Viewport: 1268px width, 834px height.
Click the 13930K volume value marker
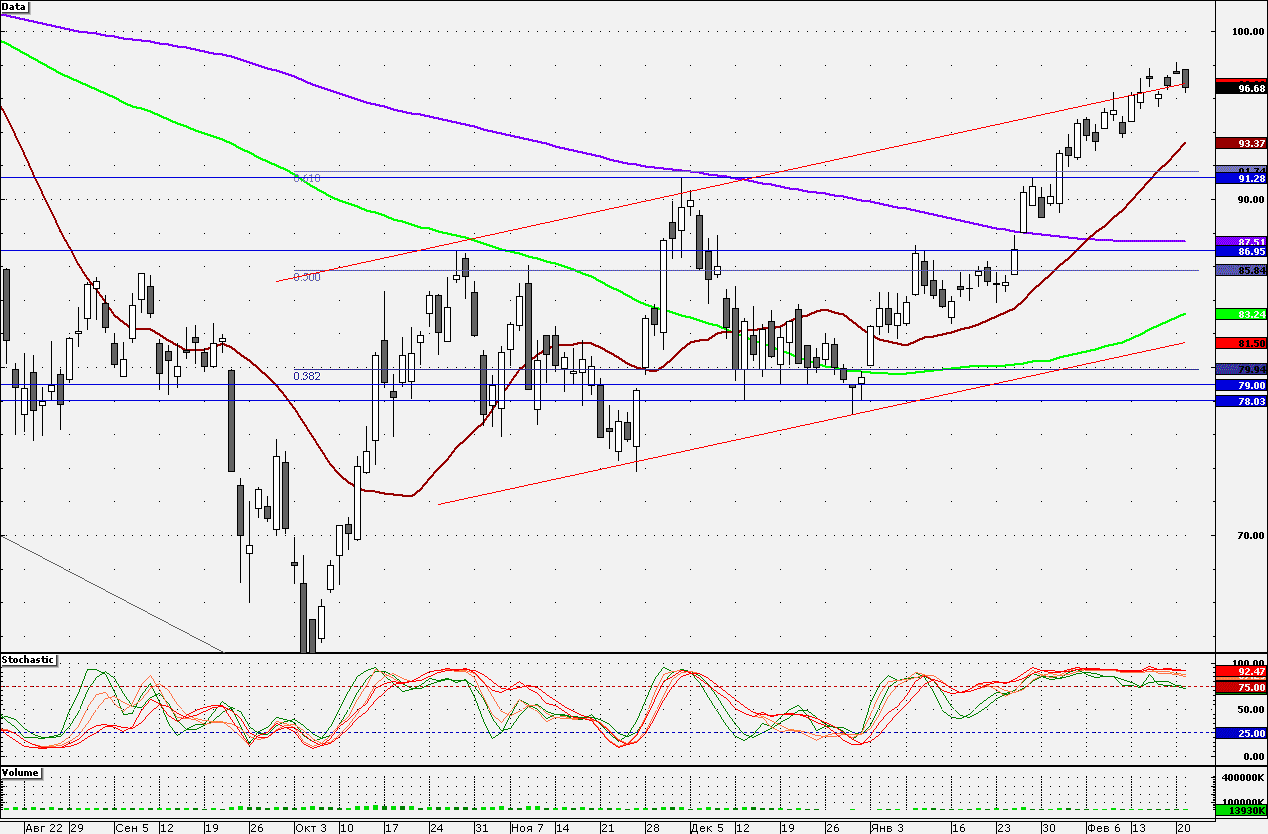click(1240, 810)
